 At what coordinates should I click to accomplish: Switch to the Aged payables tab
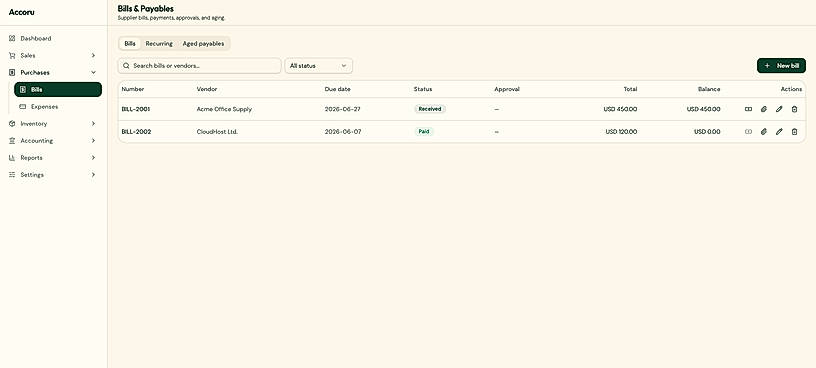(203, 44)
